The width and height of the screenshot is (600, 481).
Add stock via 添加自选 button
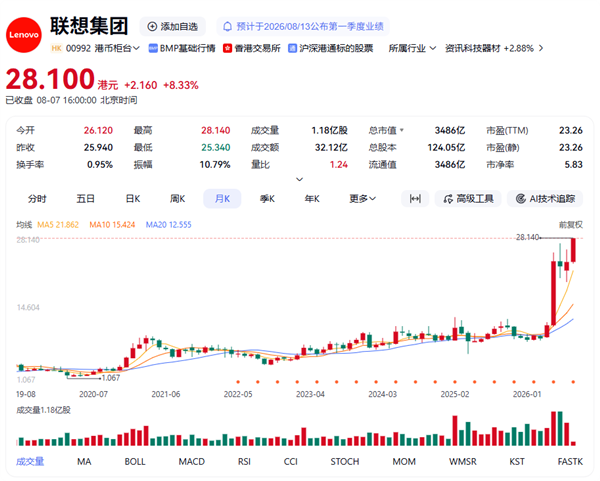pyautogui.click(x=173, y=26)
